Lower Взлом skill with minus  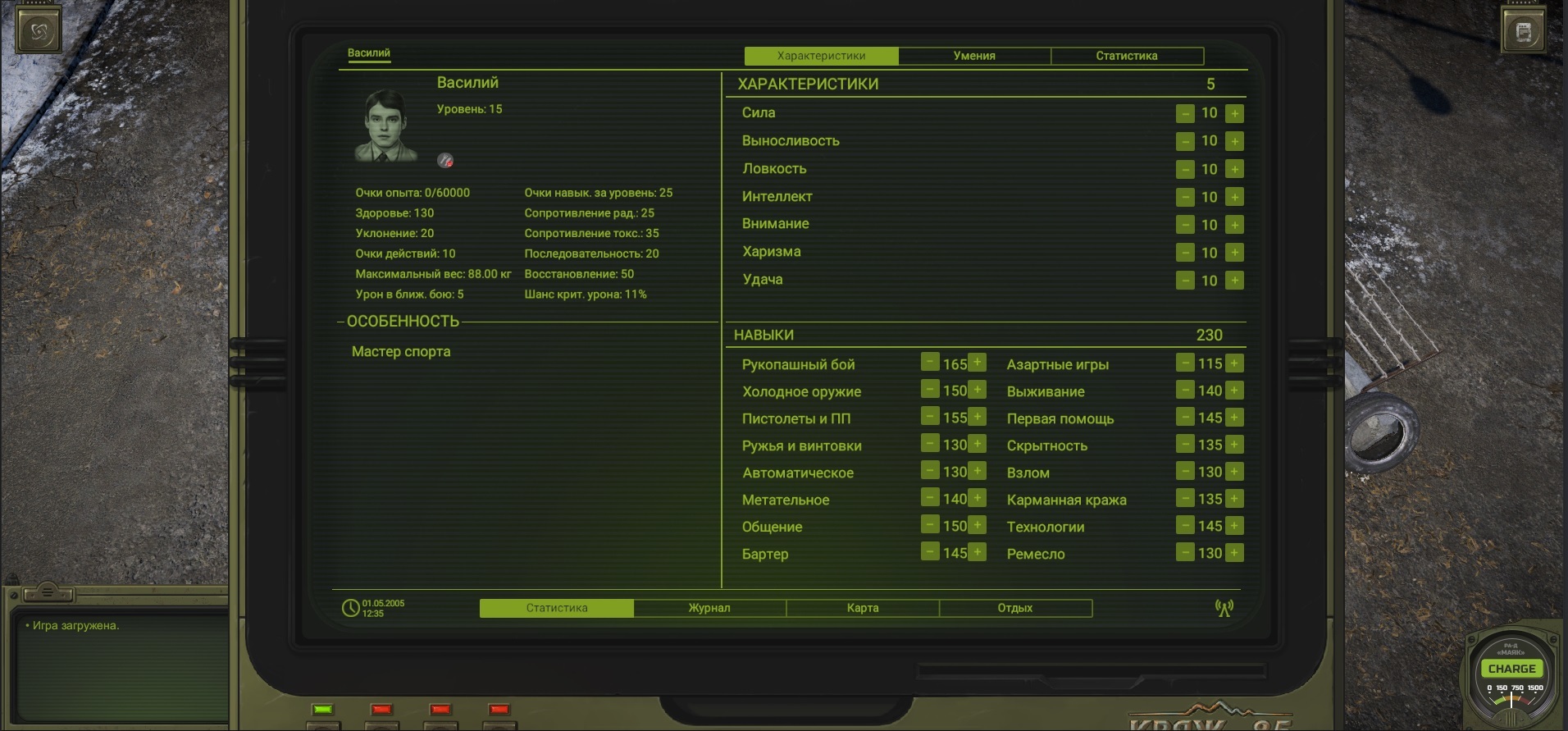pyautogui.click(x=1185, y=471)
